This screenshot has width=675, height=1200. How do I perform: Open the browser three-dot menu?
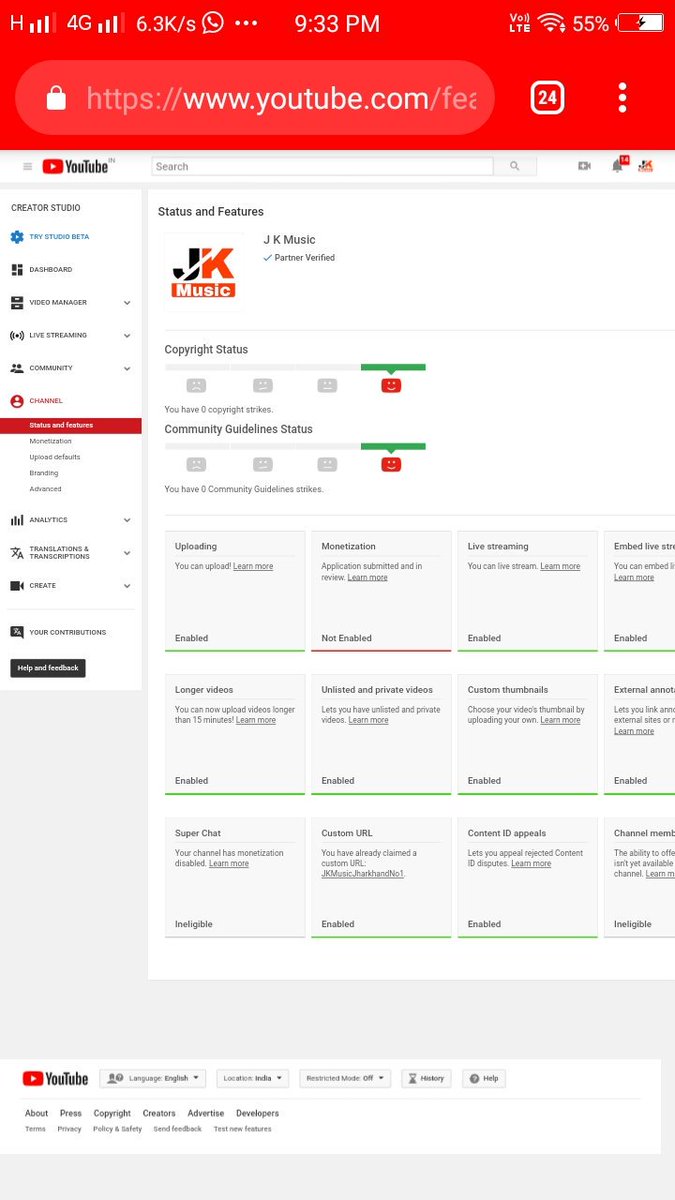(x=622, y=97)
